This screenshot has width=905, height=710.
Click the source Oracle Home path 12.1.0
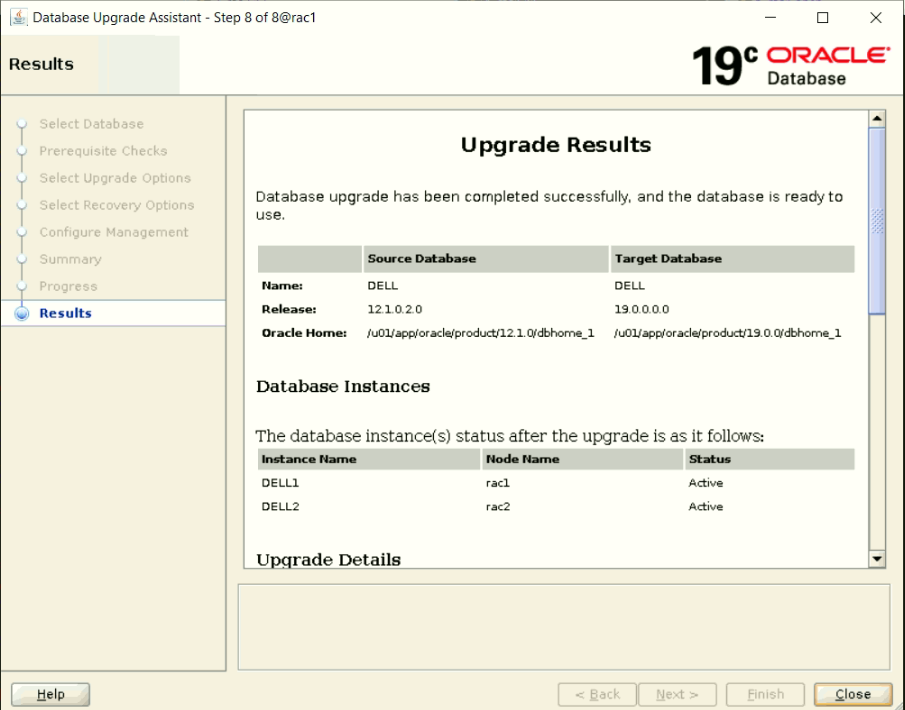(x=481, y=333)
